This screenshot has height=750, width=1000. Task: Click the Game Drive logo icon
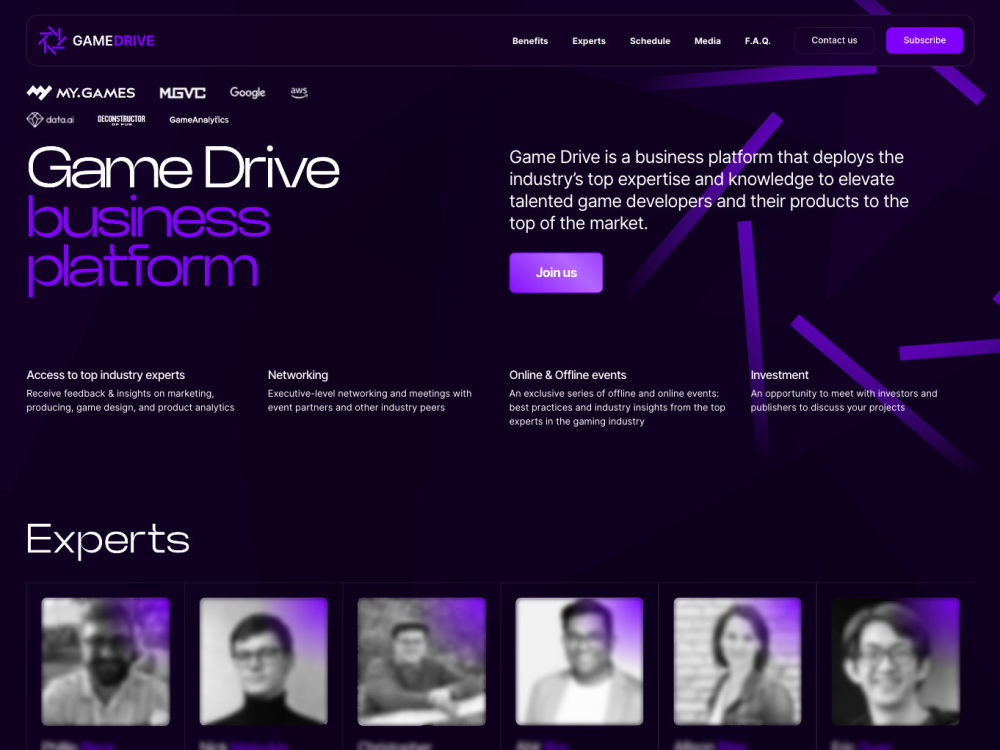click(52, 40)
